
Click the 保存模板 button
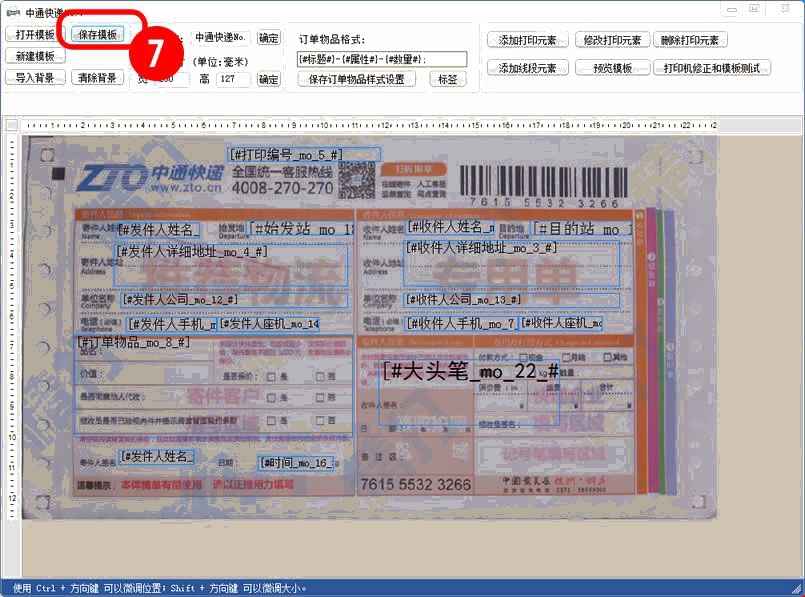97,34
